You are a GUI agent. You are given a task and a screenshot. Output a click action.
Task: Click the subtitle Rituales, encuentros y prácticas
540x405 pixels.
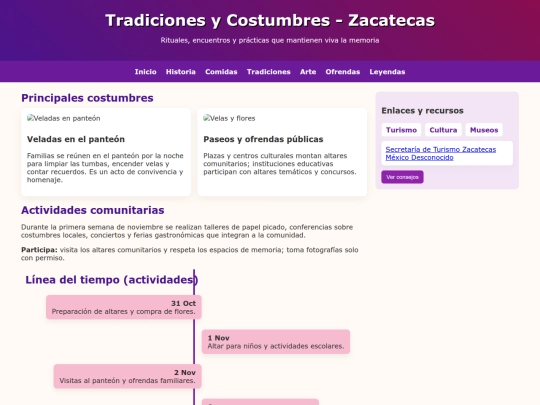point(270,40)
